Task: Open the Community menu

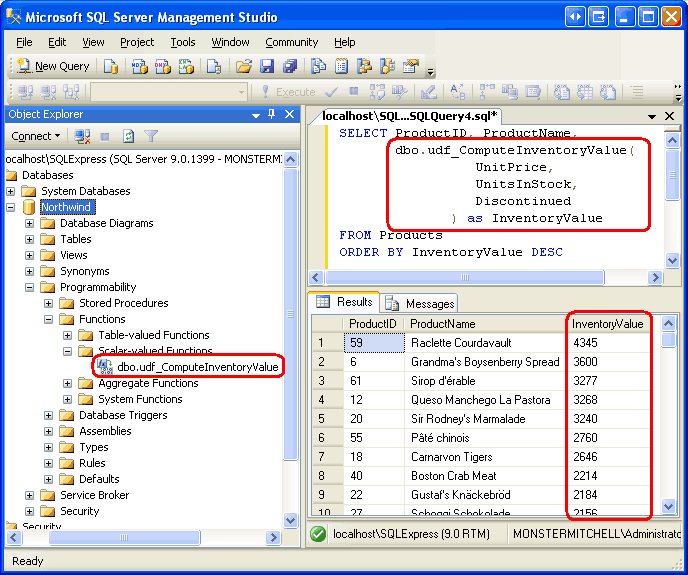Action: coord(291,42)
